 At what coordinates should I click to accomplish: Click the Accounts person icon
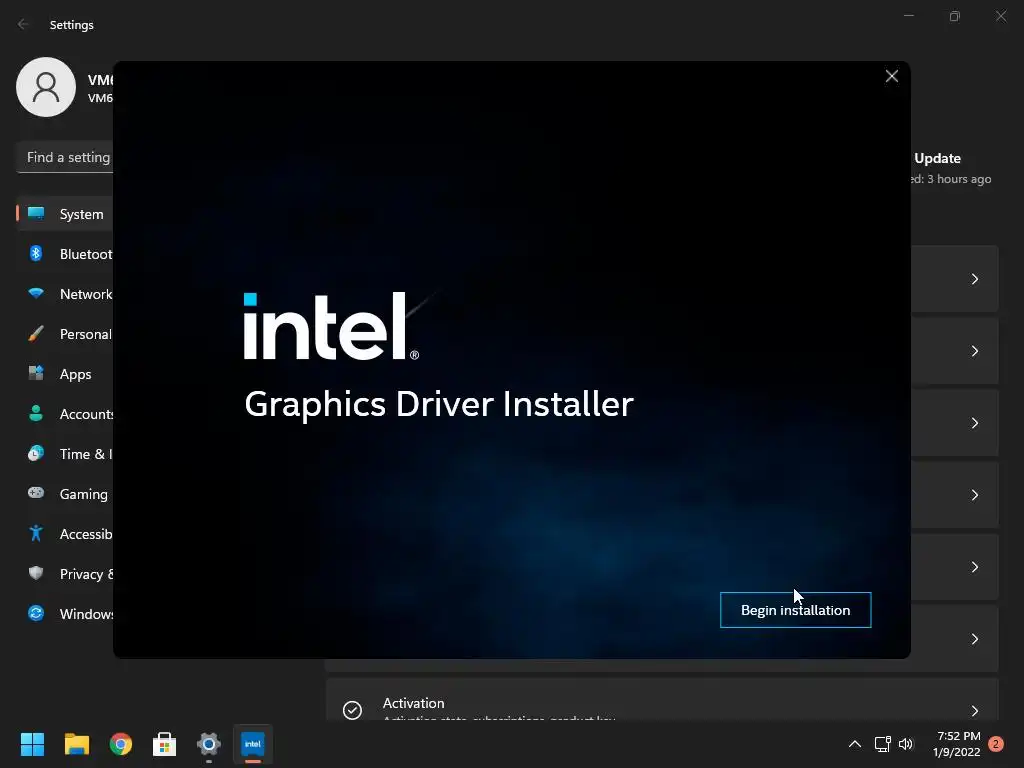click(x=36, y=413)
